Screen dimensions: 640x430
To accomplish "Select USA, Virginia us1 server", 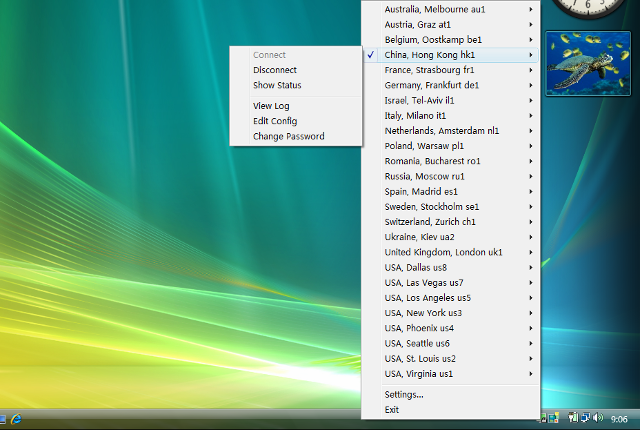I will point(451,373).
